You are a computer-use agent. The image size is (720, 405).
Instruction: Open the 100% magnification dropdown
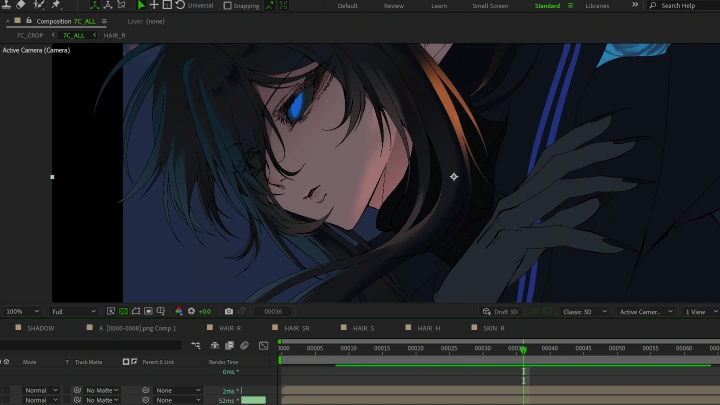tap(22, 311)
